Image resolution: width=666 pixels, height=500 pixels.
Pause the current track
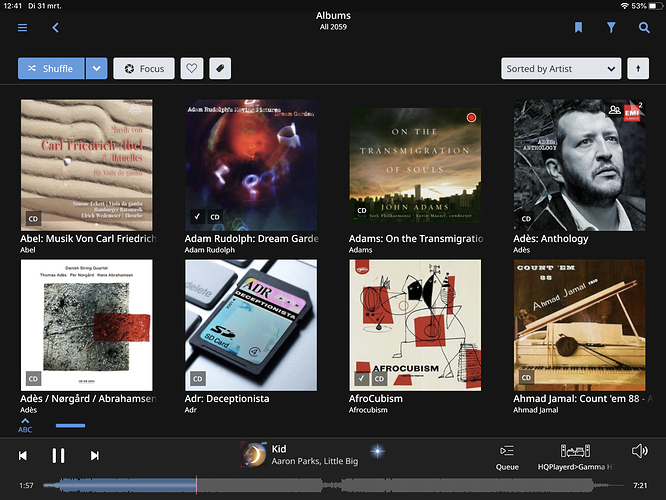point(58,455)
